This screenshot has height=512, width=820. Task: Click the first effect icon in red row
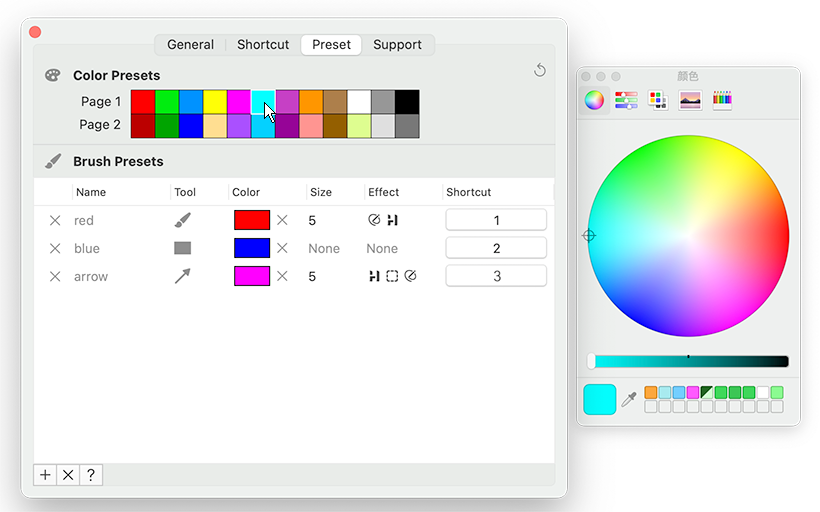(374, 220)
